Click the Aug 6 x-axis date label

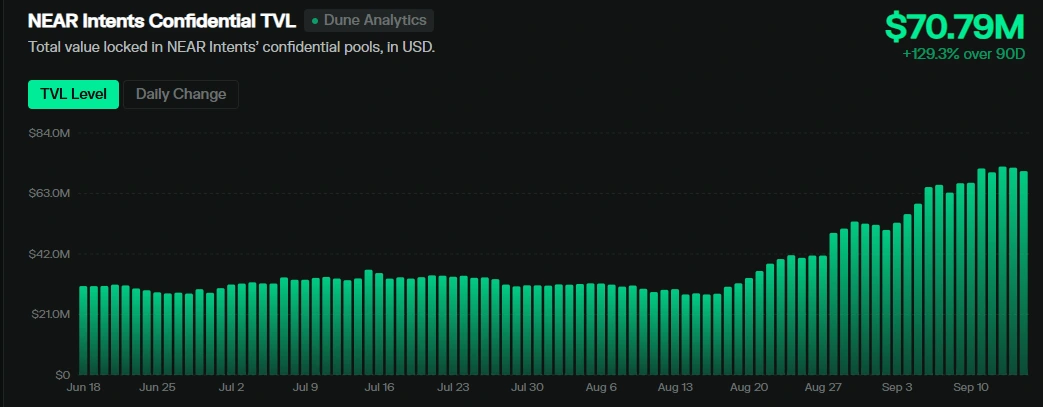[601, 387]
